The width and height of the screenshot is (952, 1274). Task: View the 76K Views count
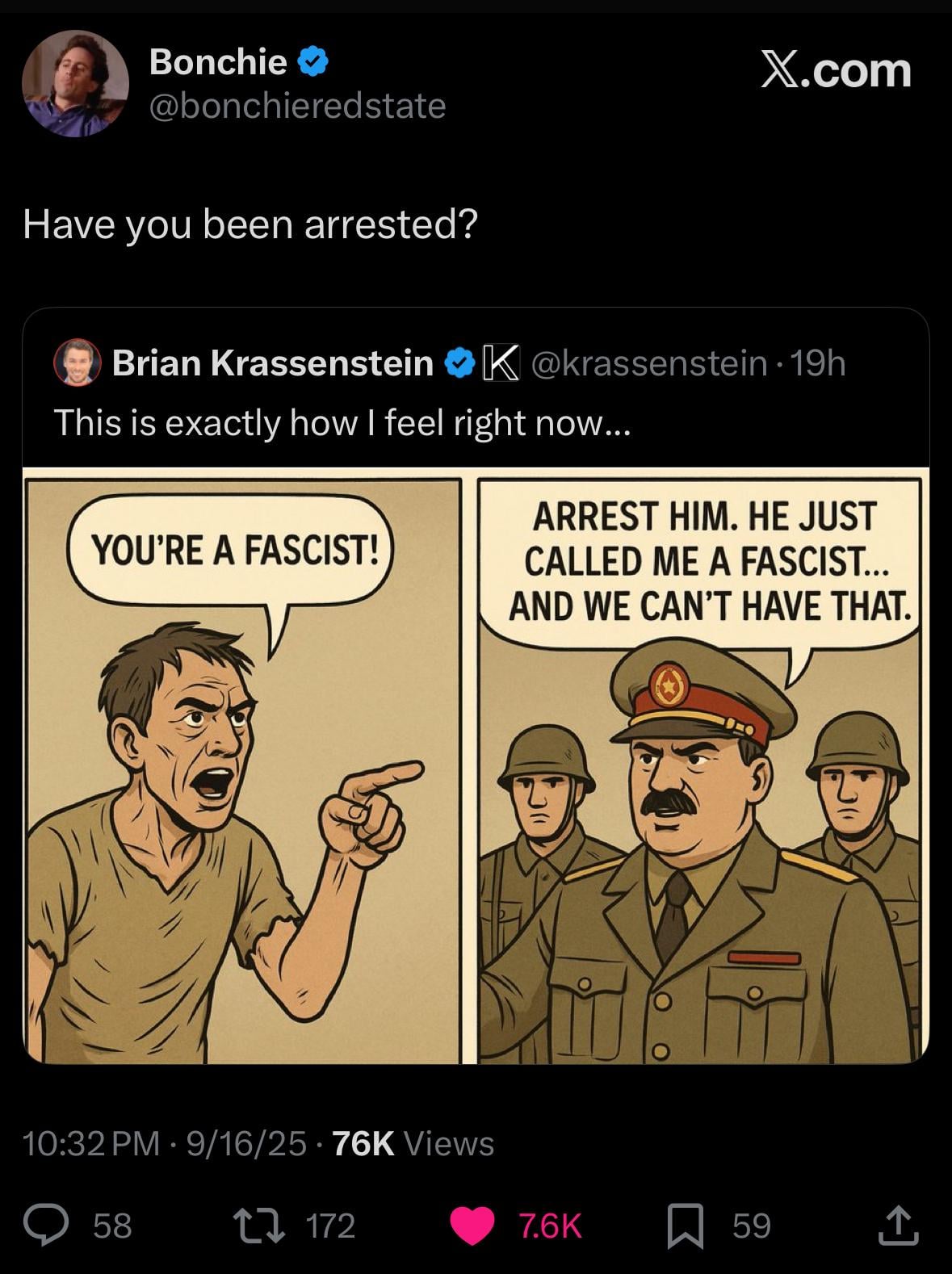pos(413,1143)
